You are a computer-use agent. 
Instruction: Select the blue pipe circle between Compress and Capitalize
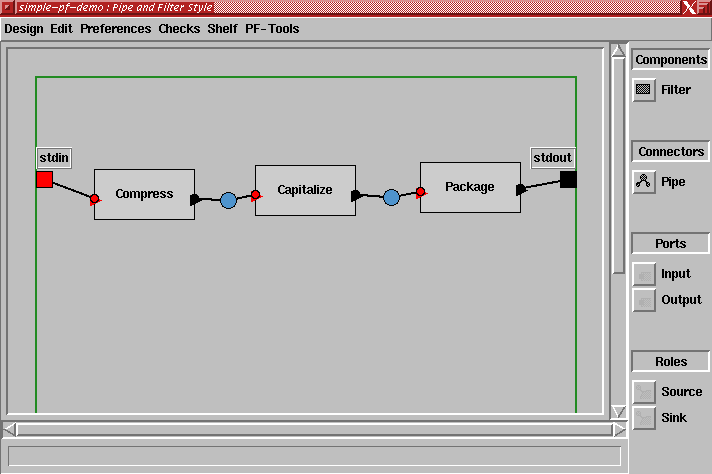228,200
